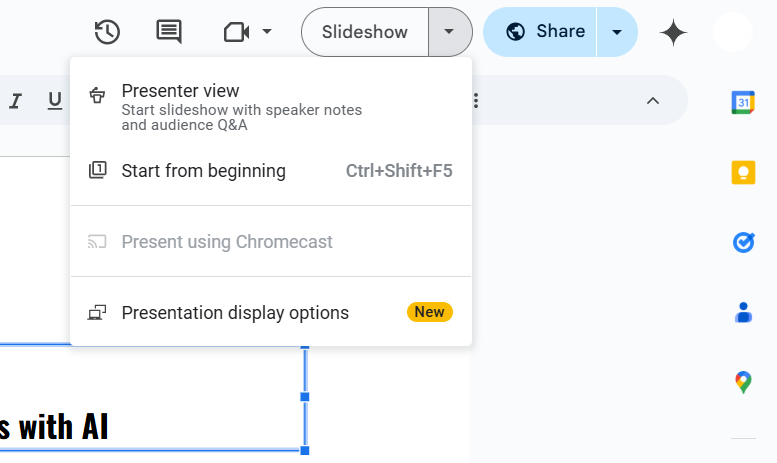
Task: Collapse the Slideshow dropdown arrow
Action: (450, 32)
